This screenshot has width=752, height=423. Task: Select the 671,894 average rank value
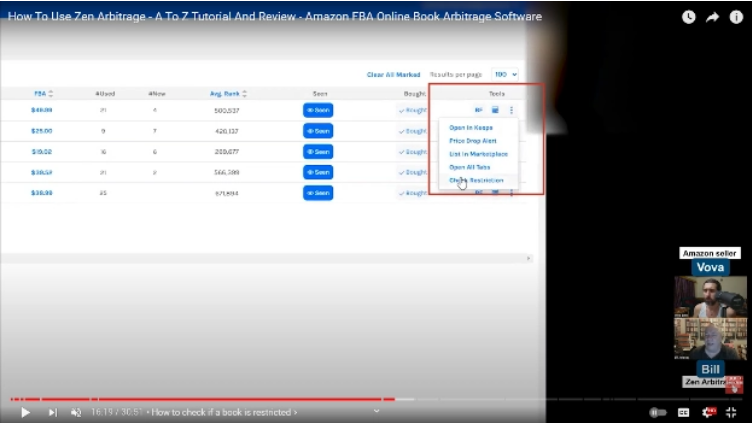[226, 193]
